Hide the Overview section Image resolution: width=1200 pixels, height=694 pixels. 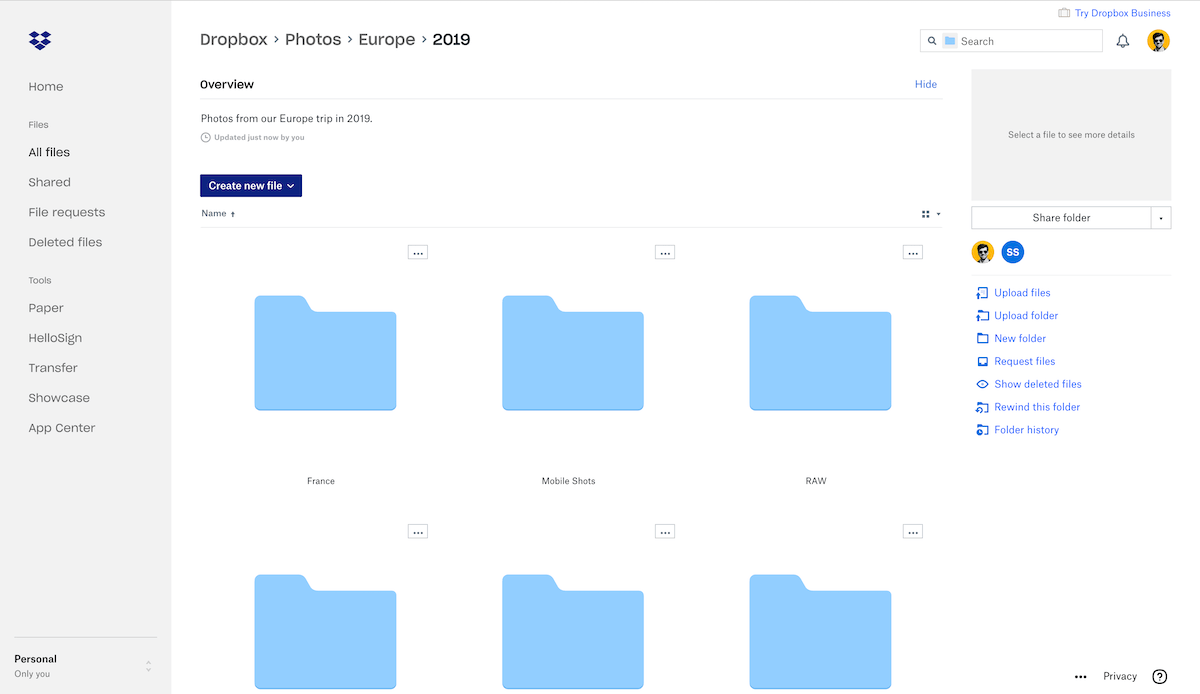[925, 84]
